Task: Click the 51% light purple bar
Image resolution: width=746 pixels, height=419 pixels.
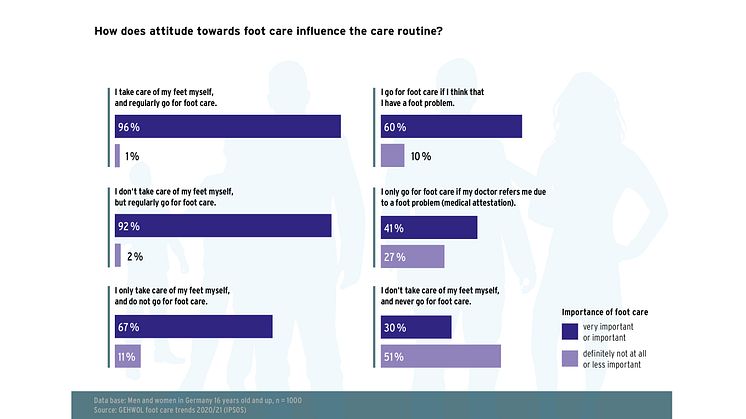Action: click(x=441, y=356)
